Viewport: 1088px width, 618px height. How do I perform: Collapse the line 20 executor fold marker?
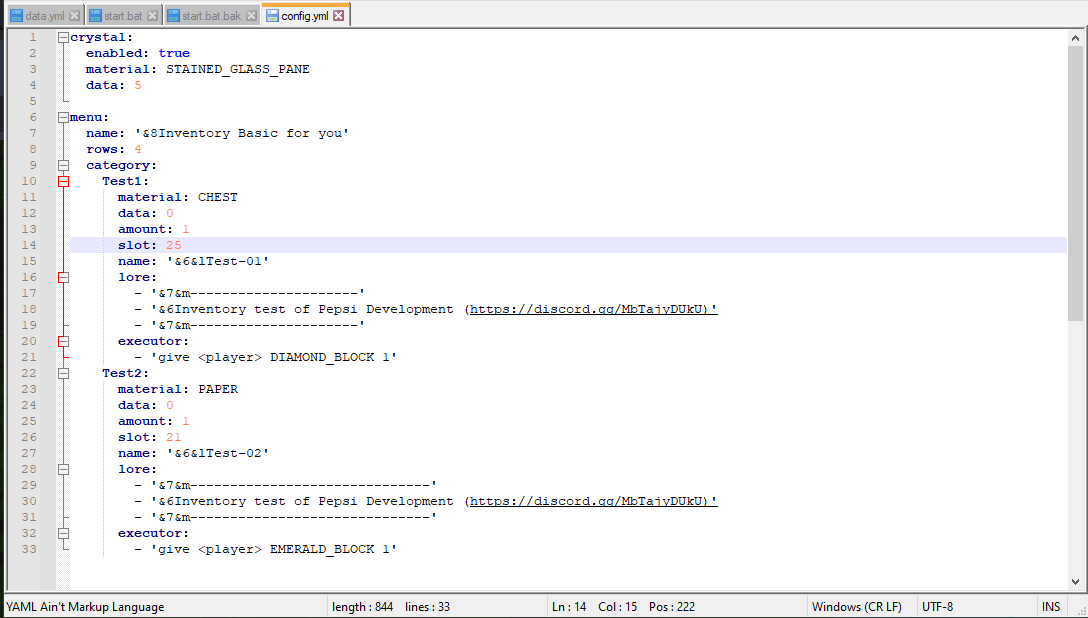(x=63, y=341)
